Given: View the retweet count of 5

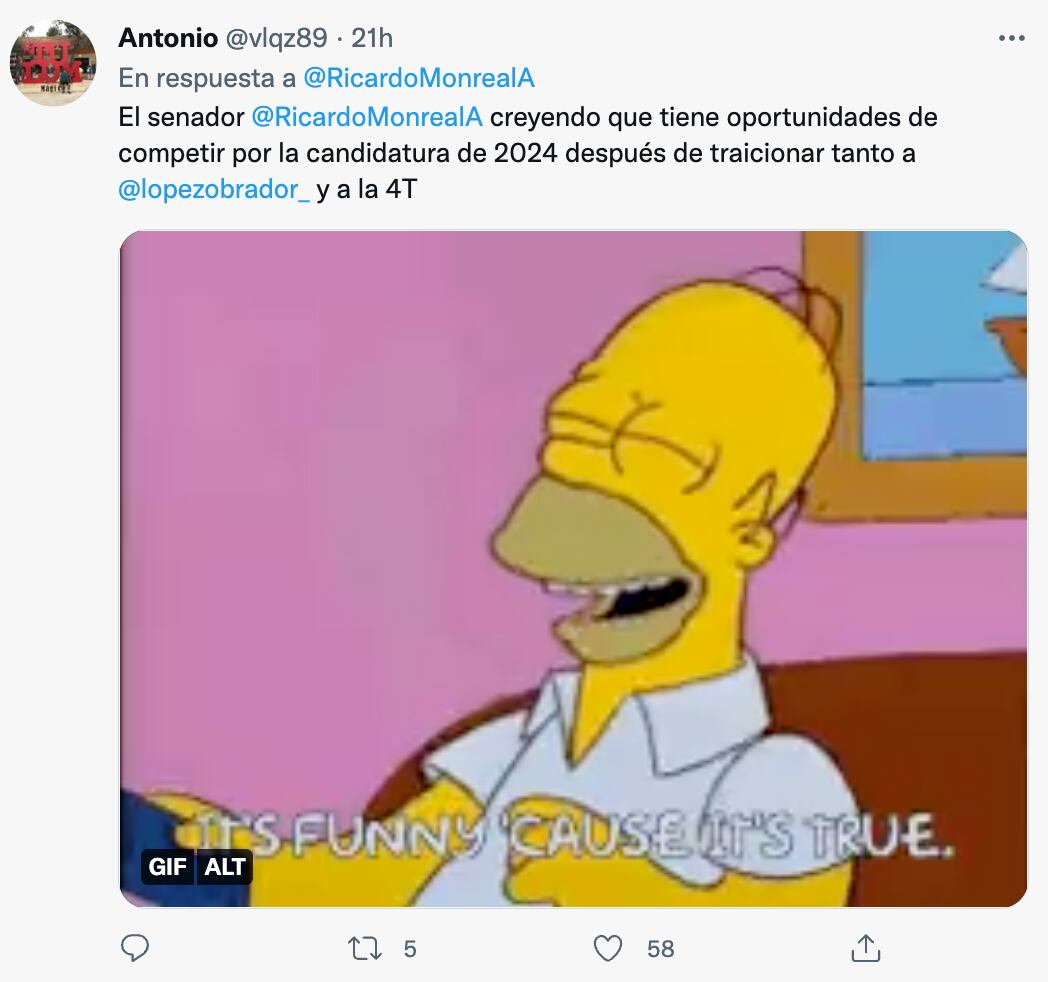Looking at the screenshot, I should coord(410,949).
